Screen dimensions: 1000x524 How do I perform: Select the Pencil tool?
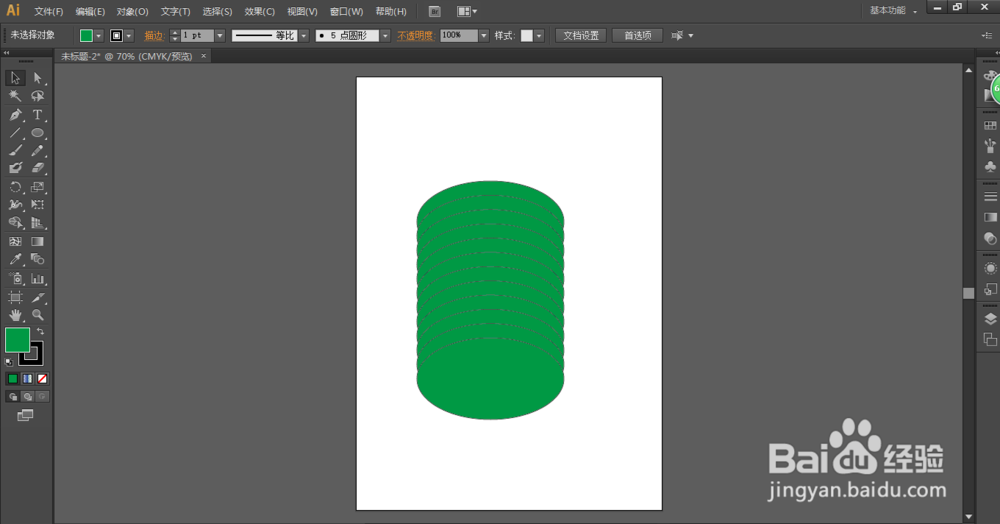click(x=38, y=150)
